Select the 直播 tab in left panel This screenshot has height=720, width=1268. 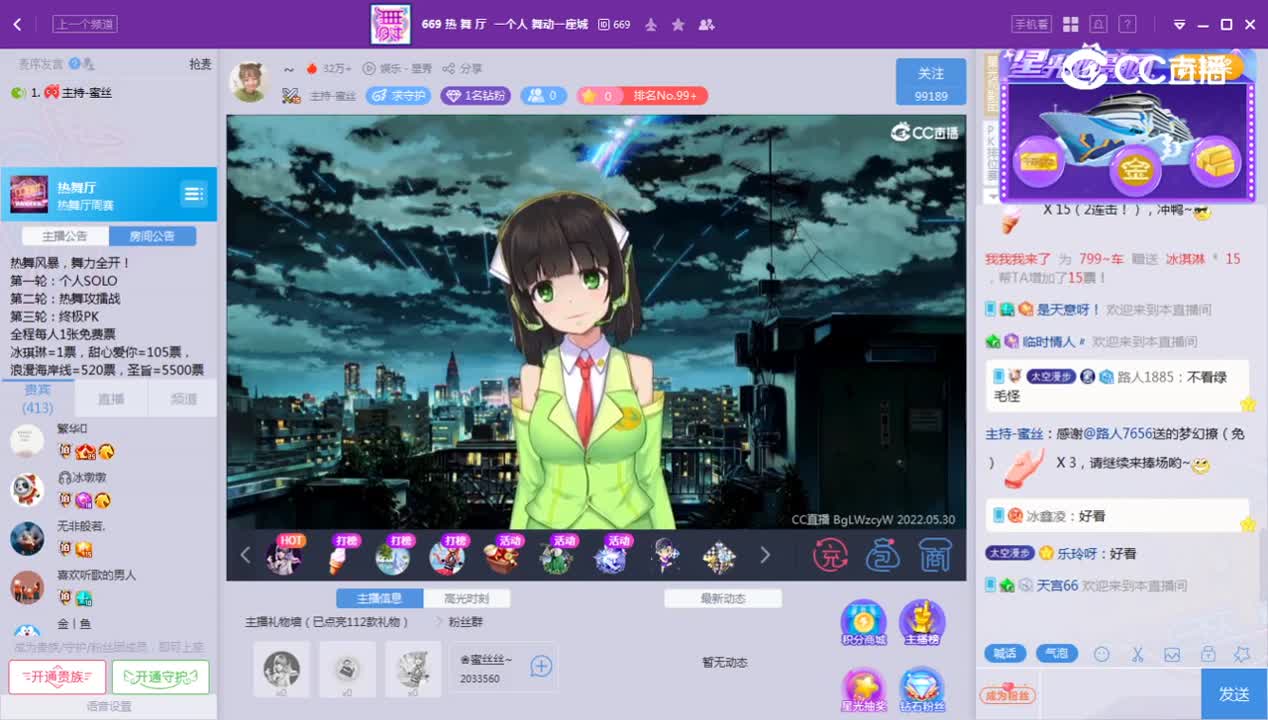(111, 398)
